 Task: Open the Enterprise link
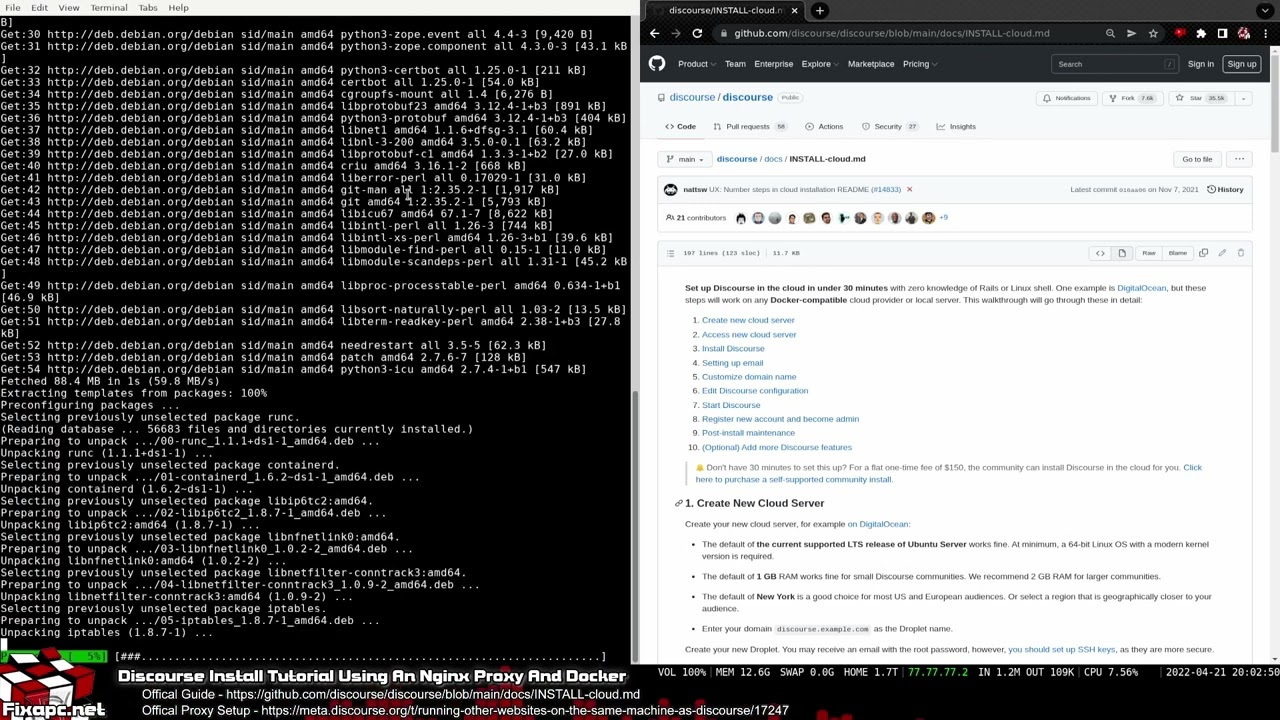773,64
